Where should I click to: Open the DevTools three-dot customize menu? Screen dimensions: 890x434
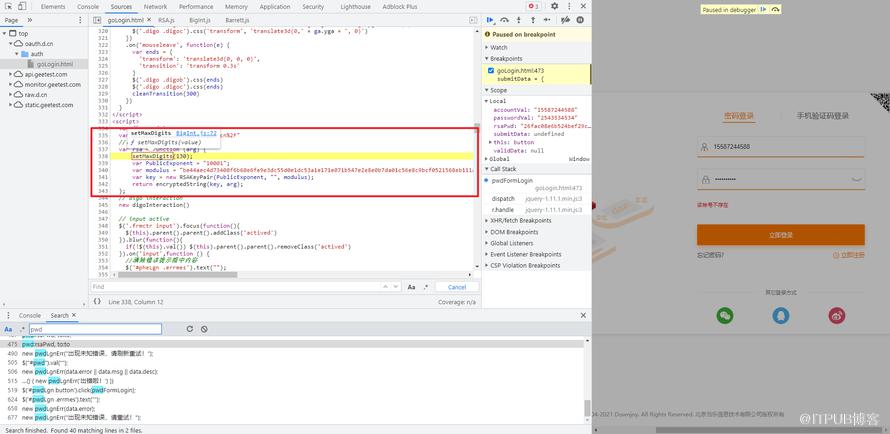click(569, 6)
